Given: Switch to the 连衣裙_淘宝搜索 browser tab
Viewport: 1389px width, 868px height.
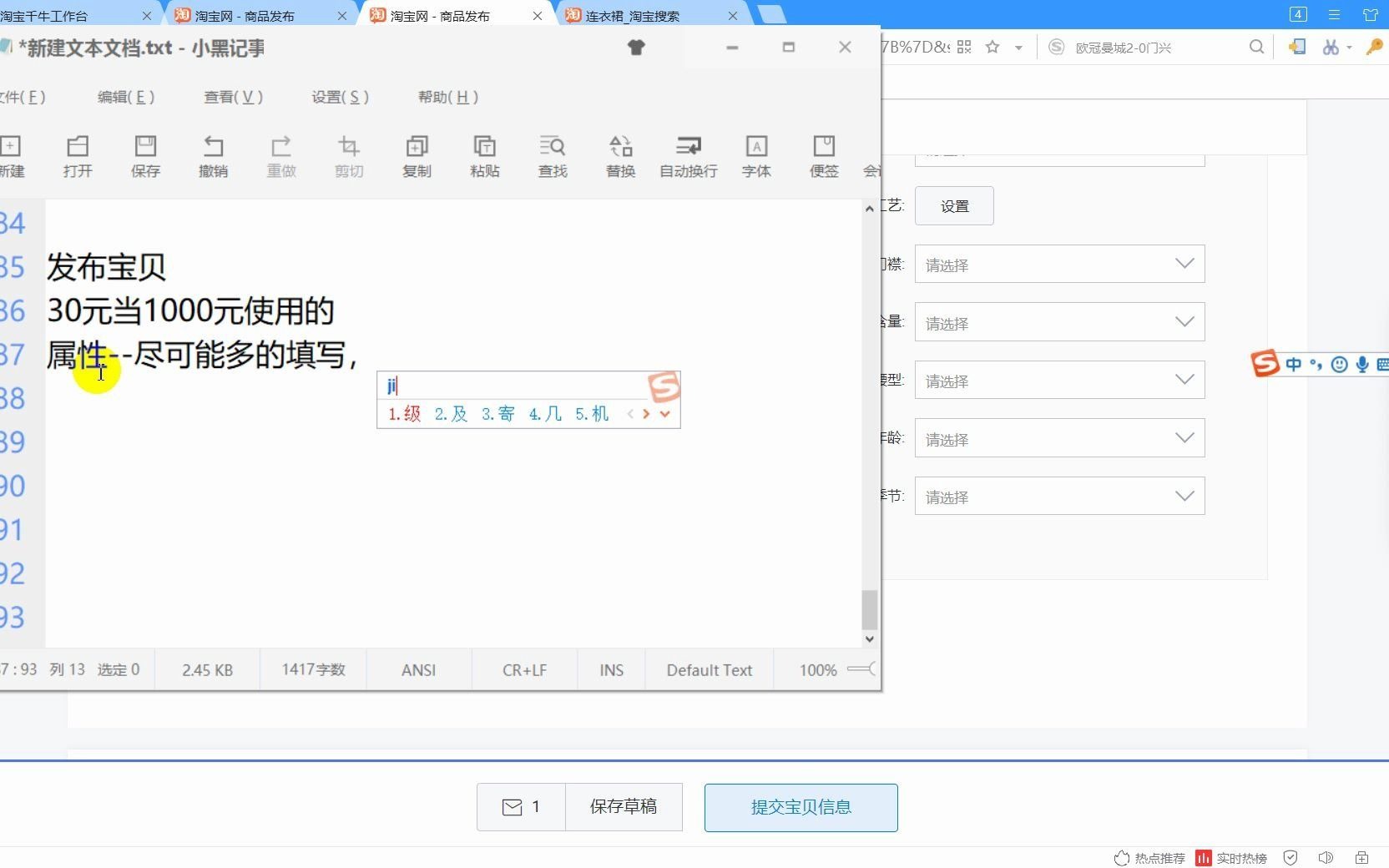Looking at the screenshot, I should click(x=632, y=16).
